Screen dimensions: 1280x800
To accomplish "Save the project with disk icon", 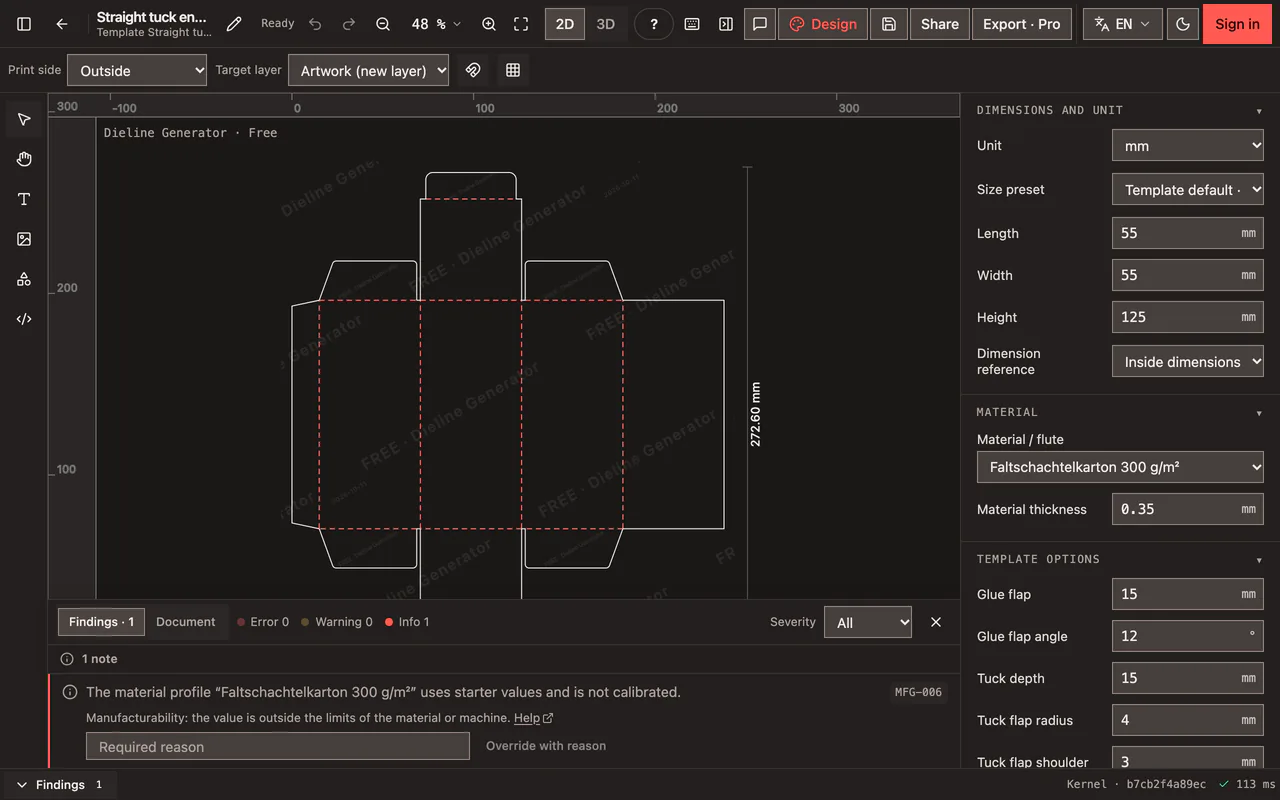I will 889,24.
